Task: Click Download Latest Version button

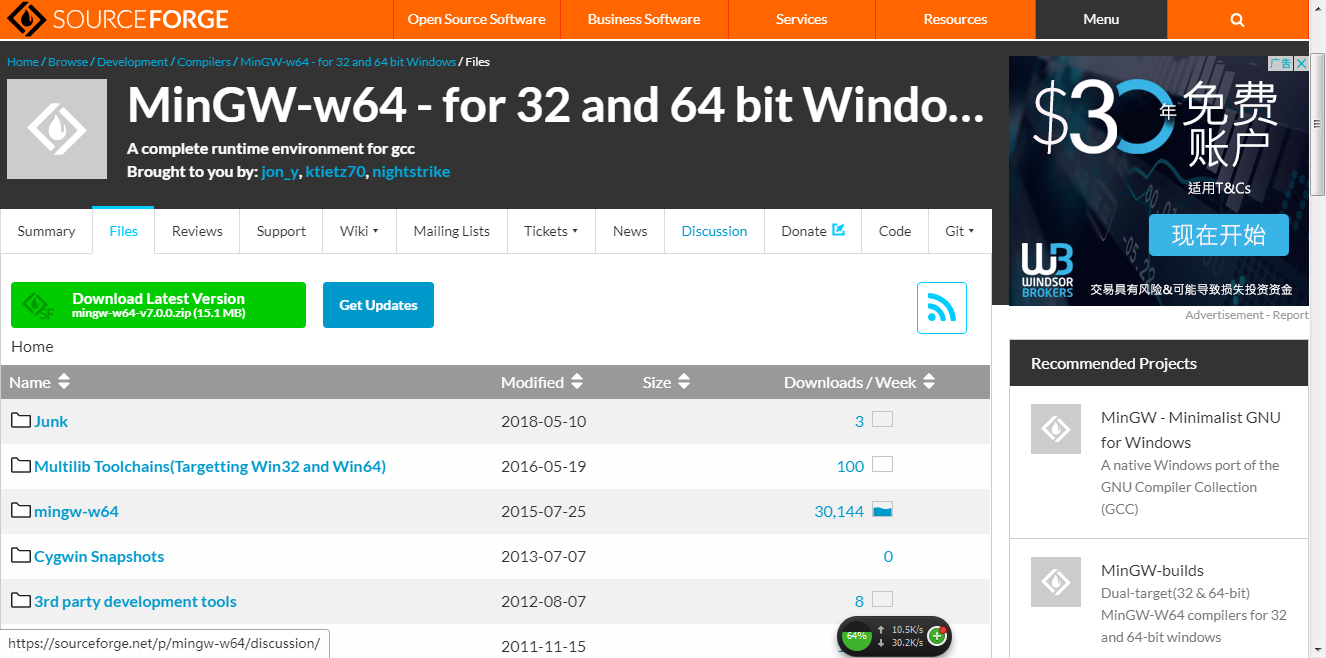Action: coord(158,305)
